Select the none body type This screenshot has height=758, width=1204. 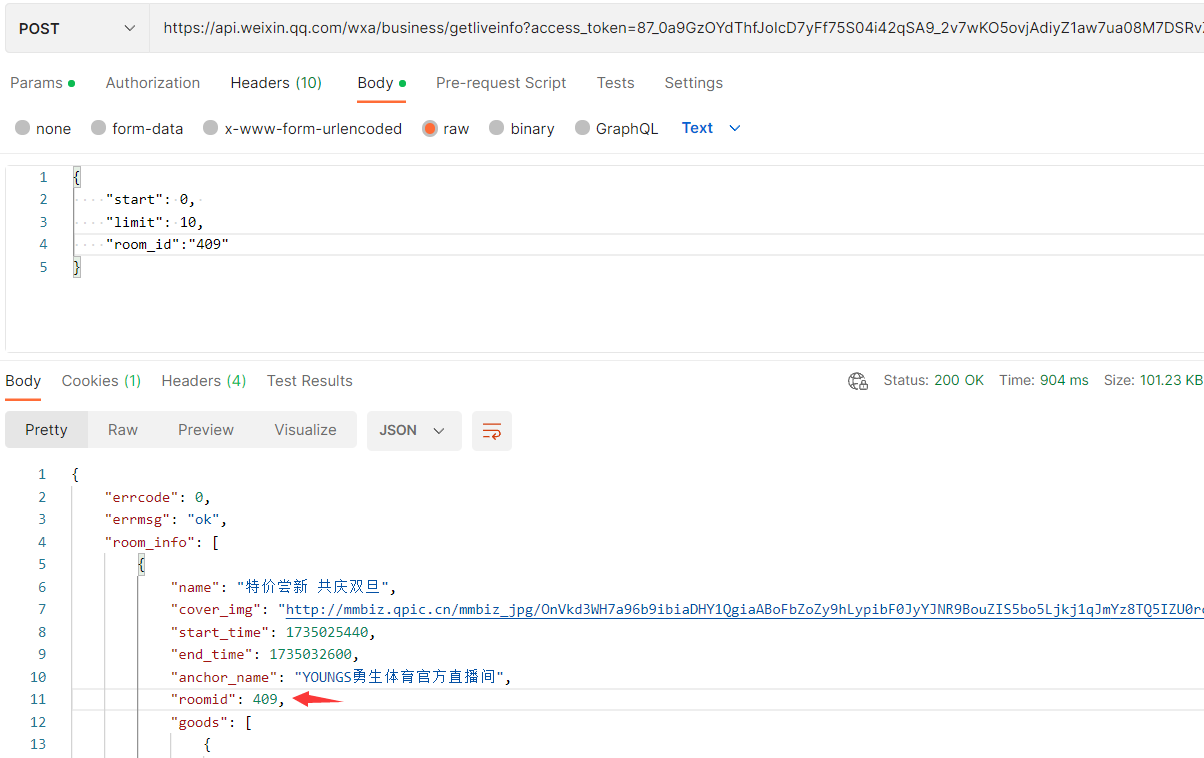click(43, 129)
